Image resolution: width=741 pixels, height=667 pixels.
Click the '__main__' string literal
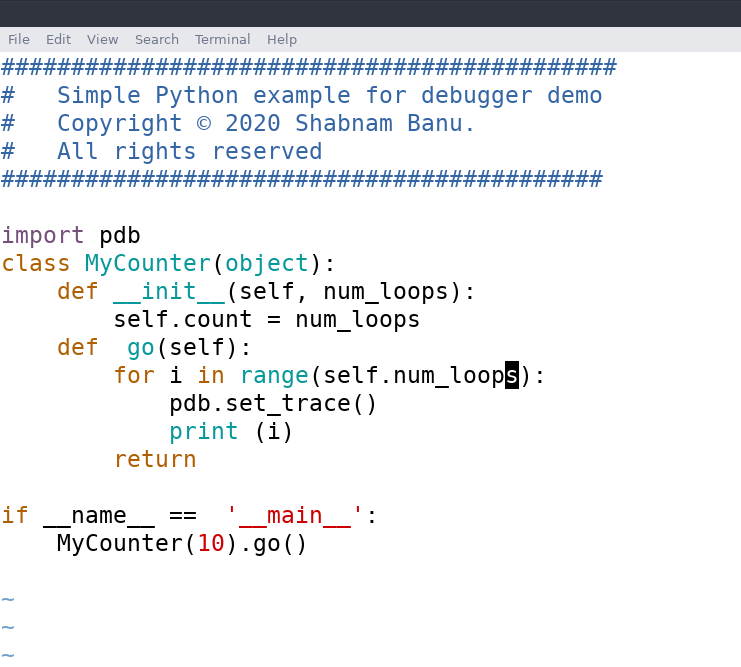pos(295,515)
